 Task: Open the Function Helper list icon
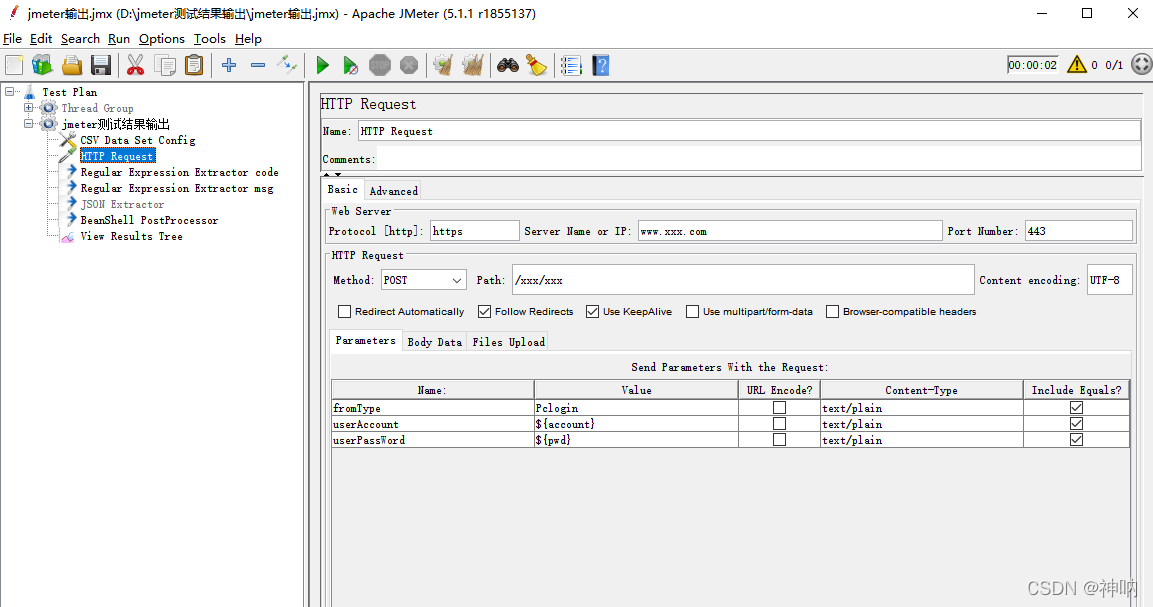pos(571,65)
